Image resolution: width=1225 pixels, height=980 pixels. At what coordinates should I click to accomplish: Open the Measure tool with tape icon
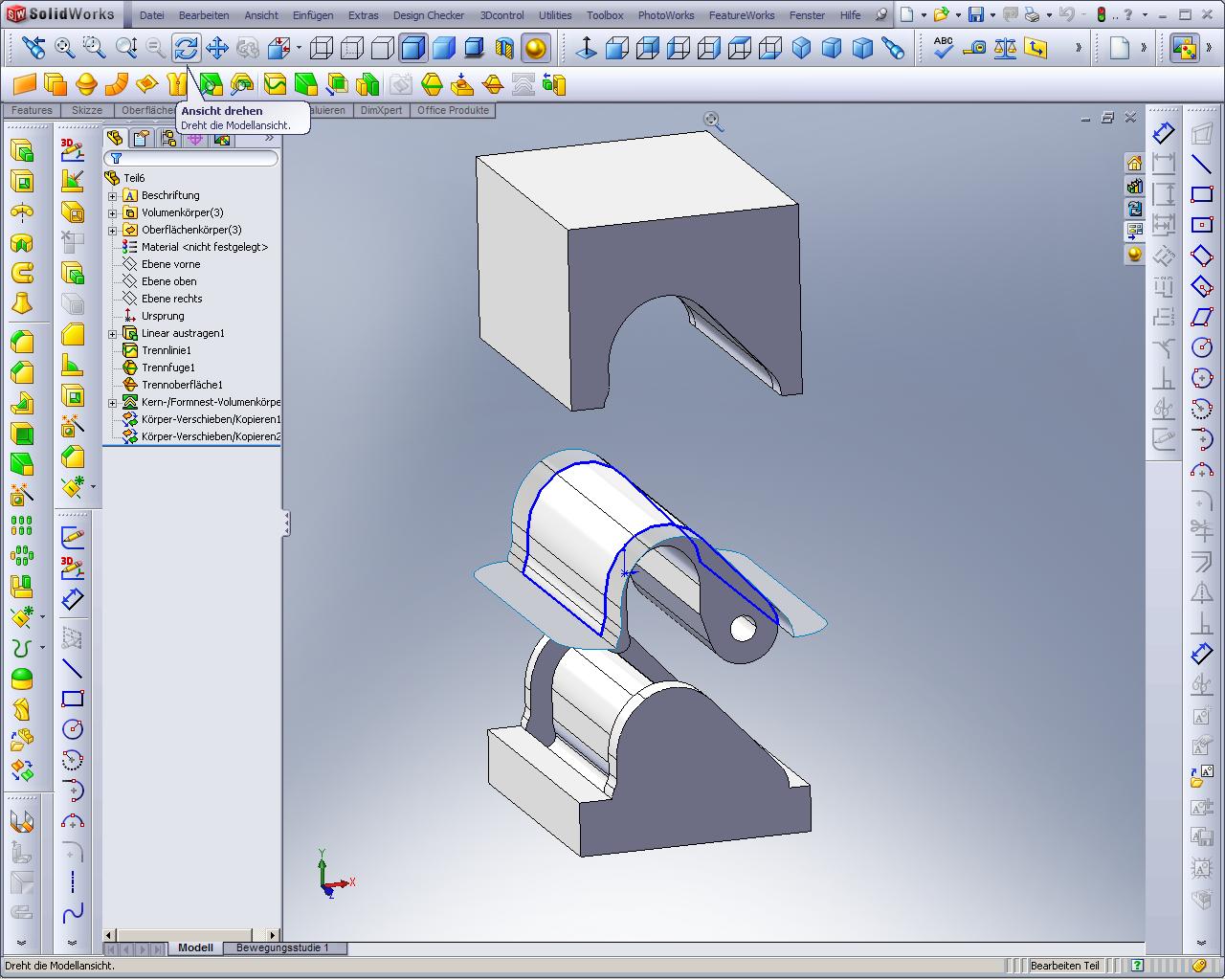pyautogui.click(x=974, y=48)
